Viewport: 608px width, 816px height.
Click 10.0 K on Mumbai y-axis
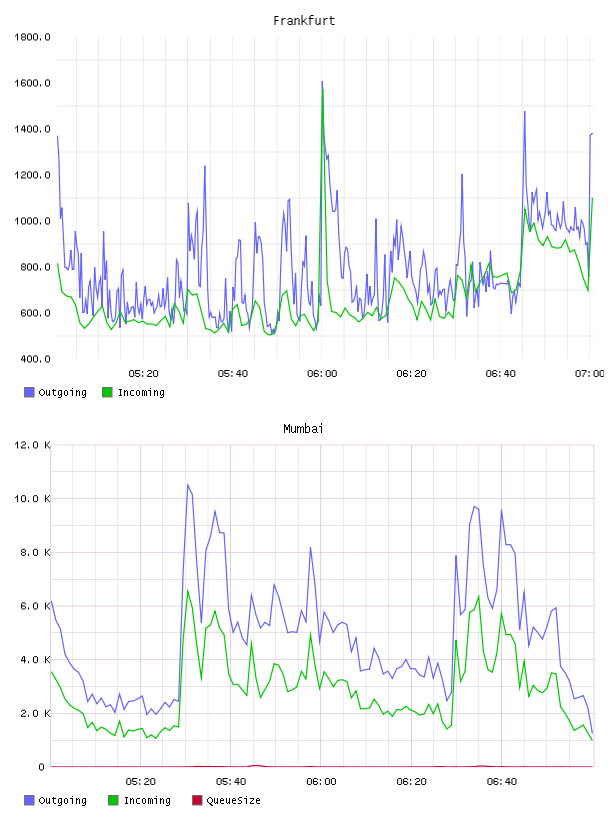pos(32,499)
